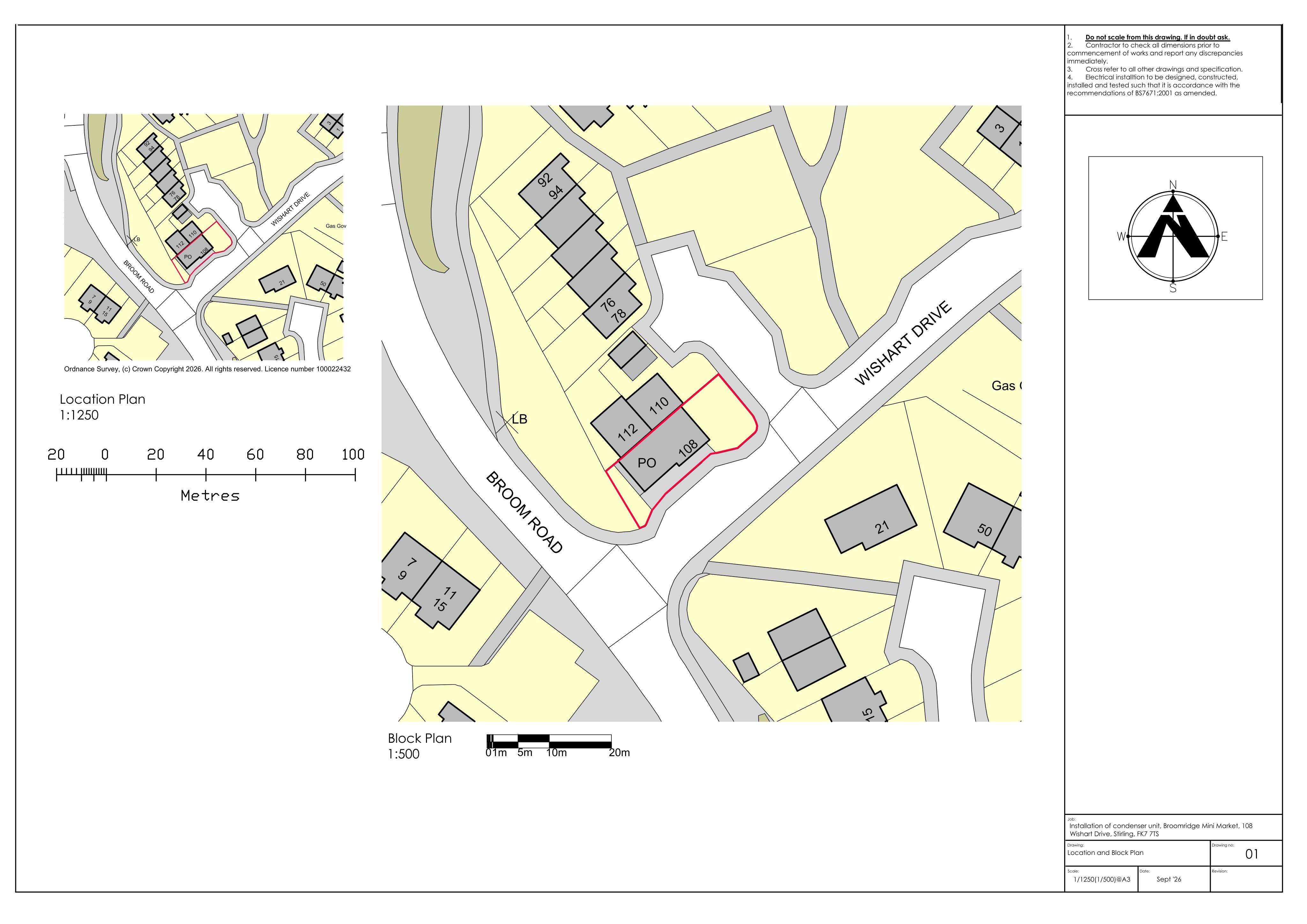Click building number '76' in block plan

pyautogui.click(x=607, y=305)
